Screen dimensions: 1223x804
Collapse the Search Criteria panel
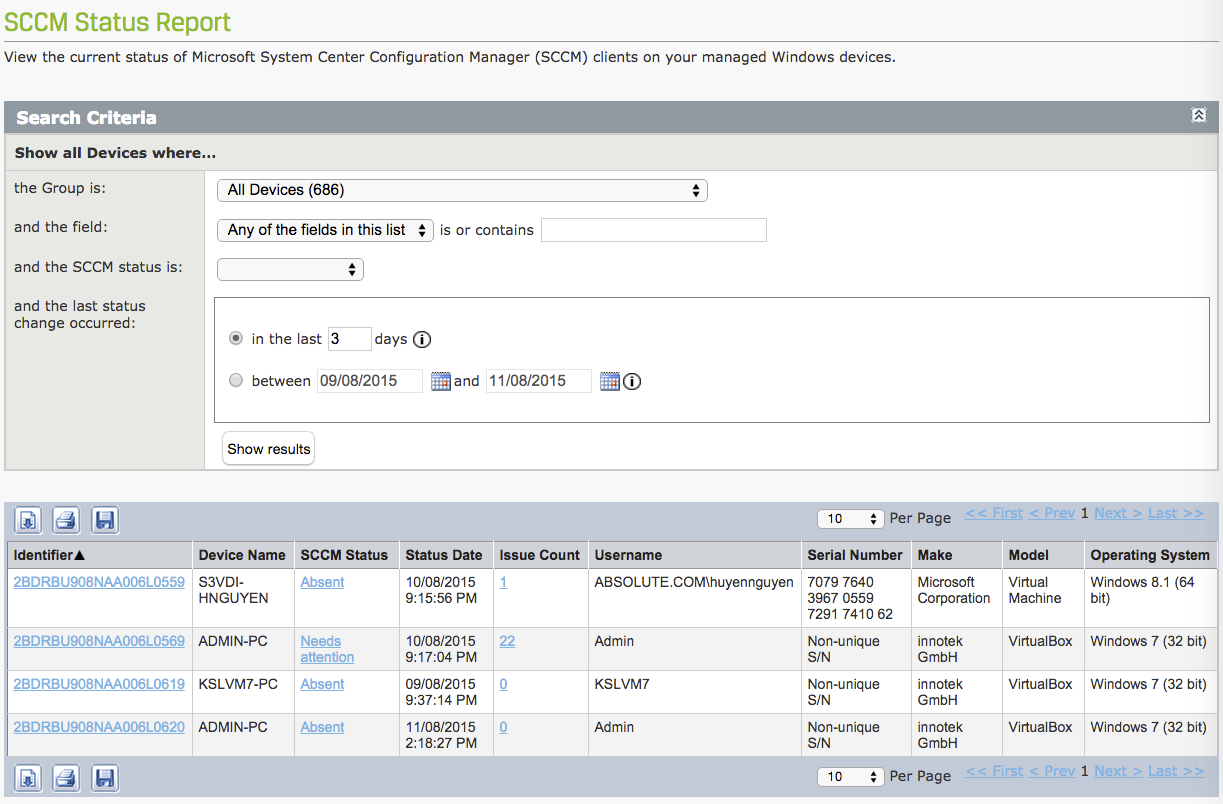click(x=1198, y=115)
